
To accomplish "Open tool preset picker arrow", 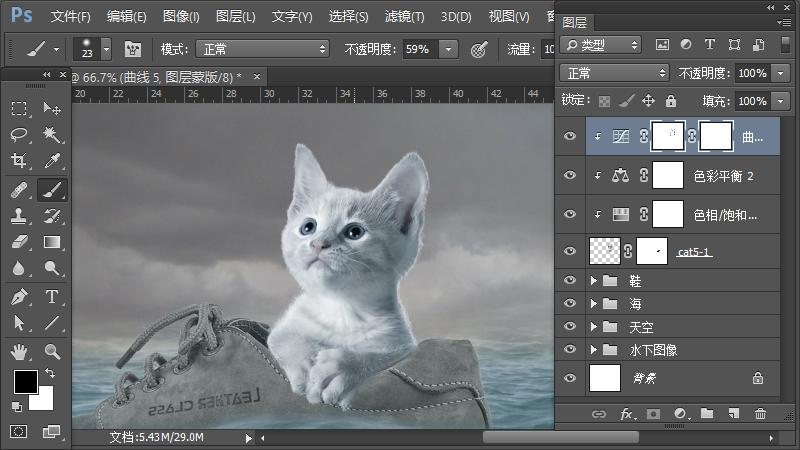I will pyautogui.click(x=56, y=49).
